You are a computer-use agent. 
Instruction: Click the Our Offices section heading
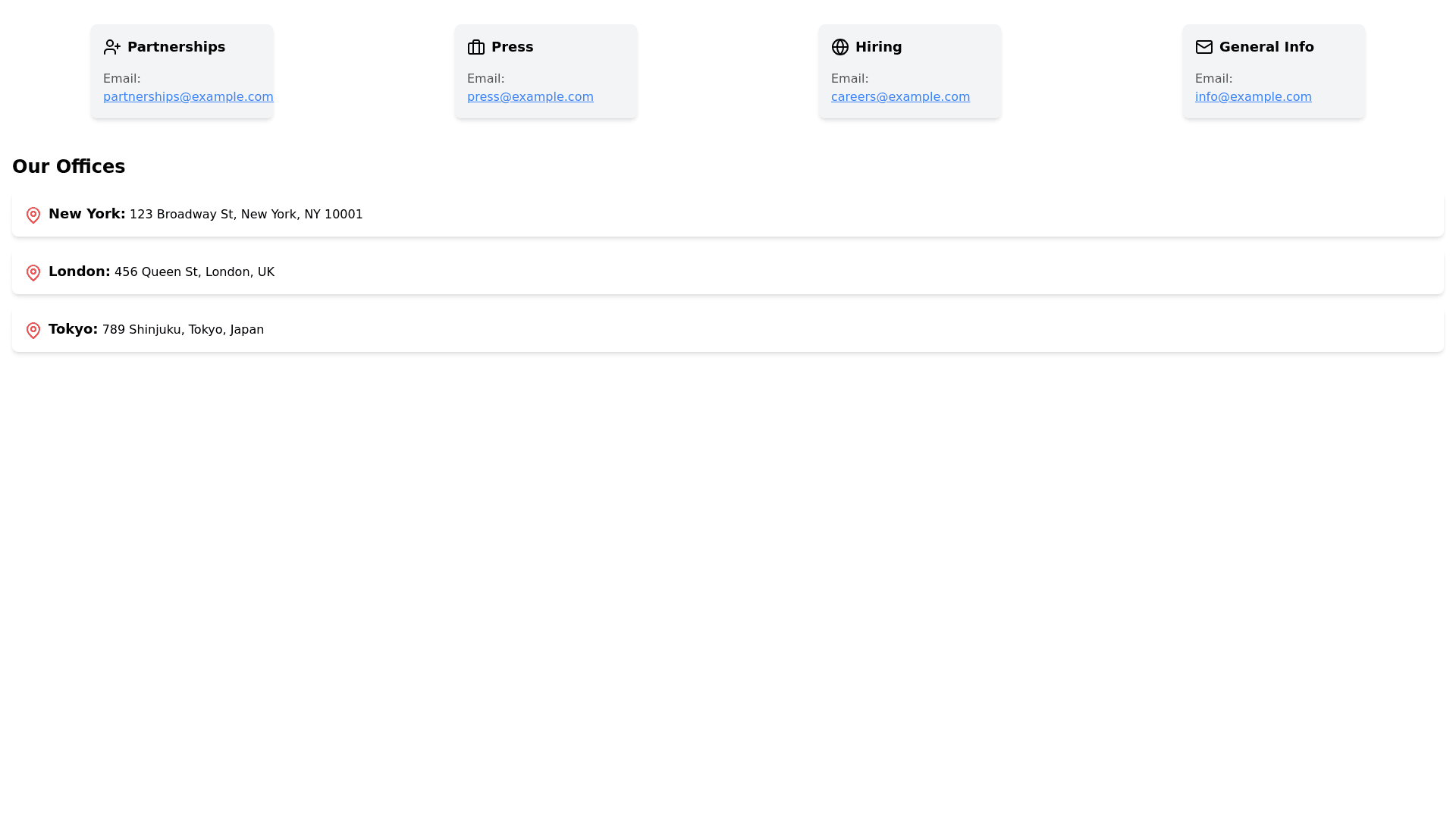(x=68, y=167)
